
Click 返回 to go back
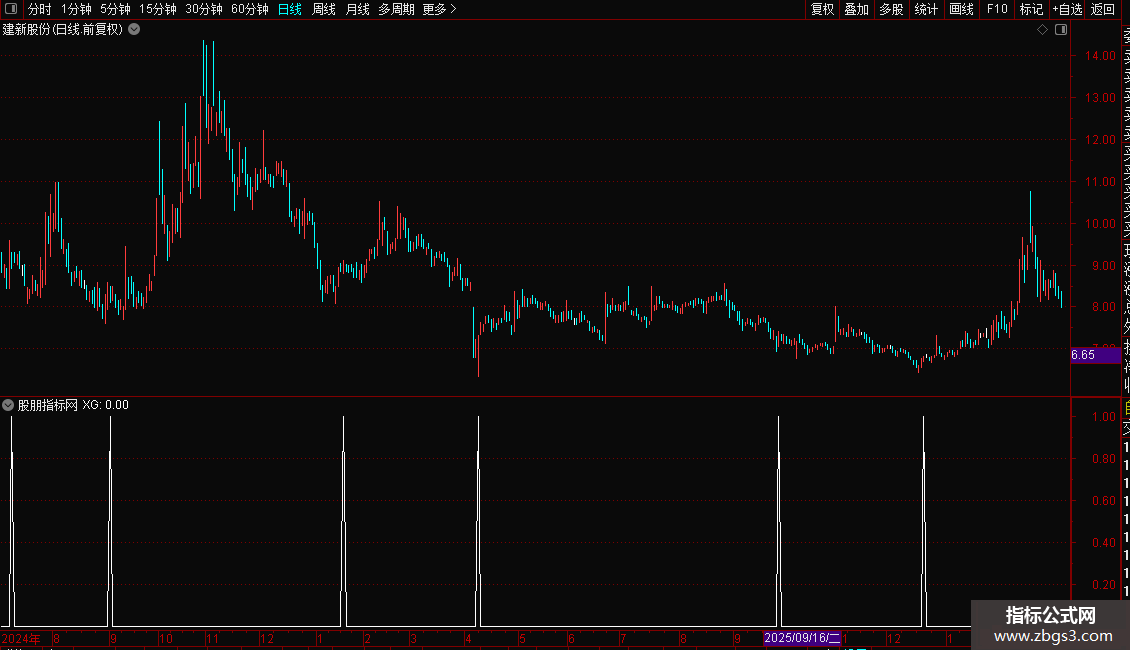tap(1103, 9)
